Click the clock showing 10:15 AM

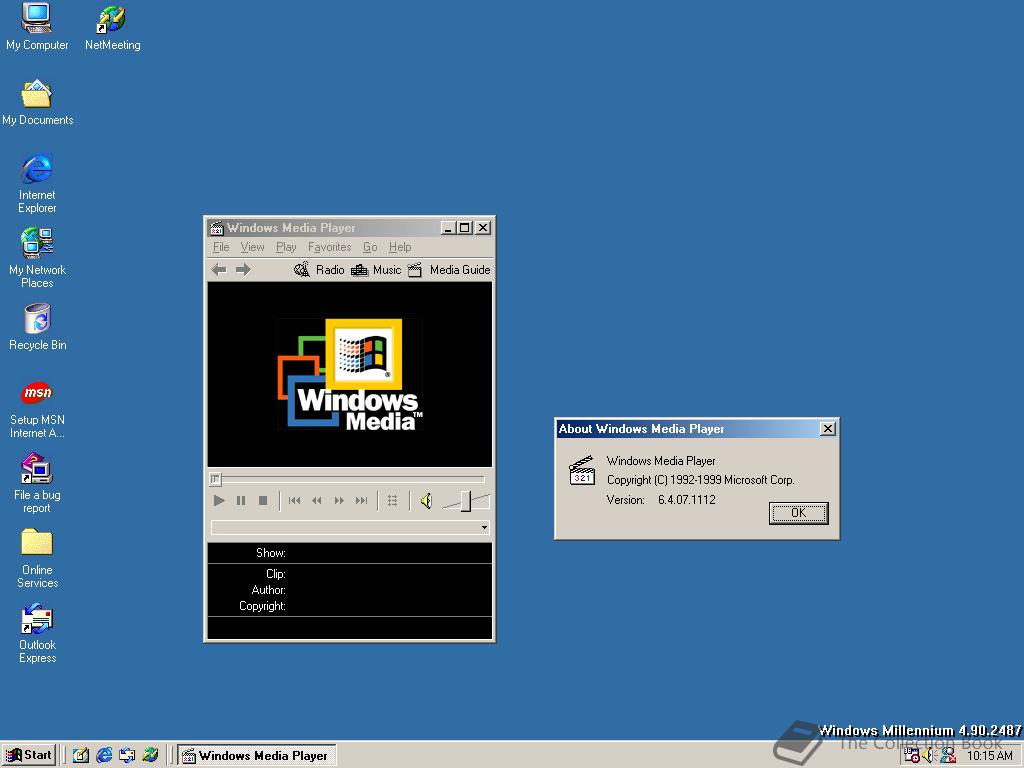[989, 756]
